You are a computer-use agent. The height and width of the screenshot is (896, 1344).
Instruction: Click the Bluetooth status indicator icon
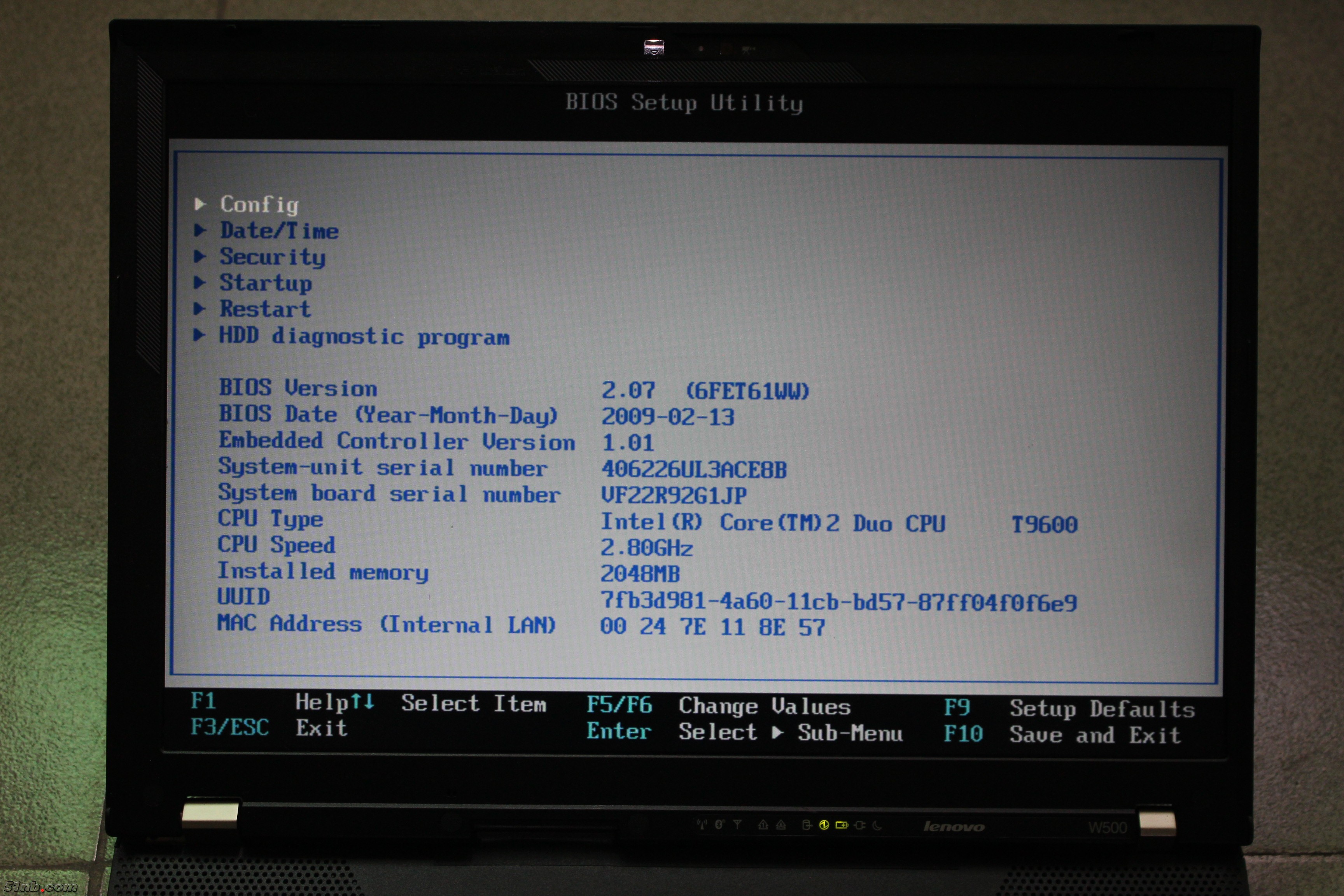tap(719, 824)
